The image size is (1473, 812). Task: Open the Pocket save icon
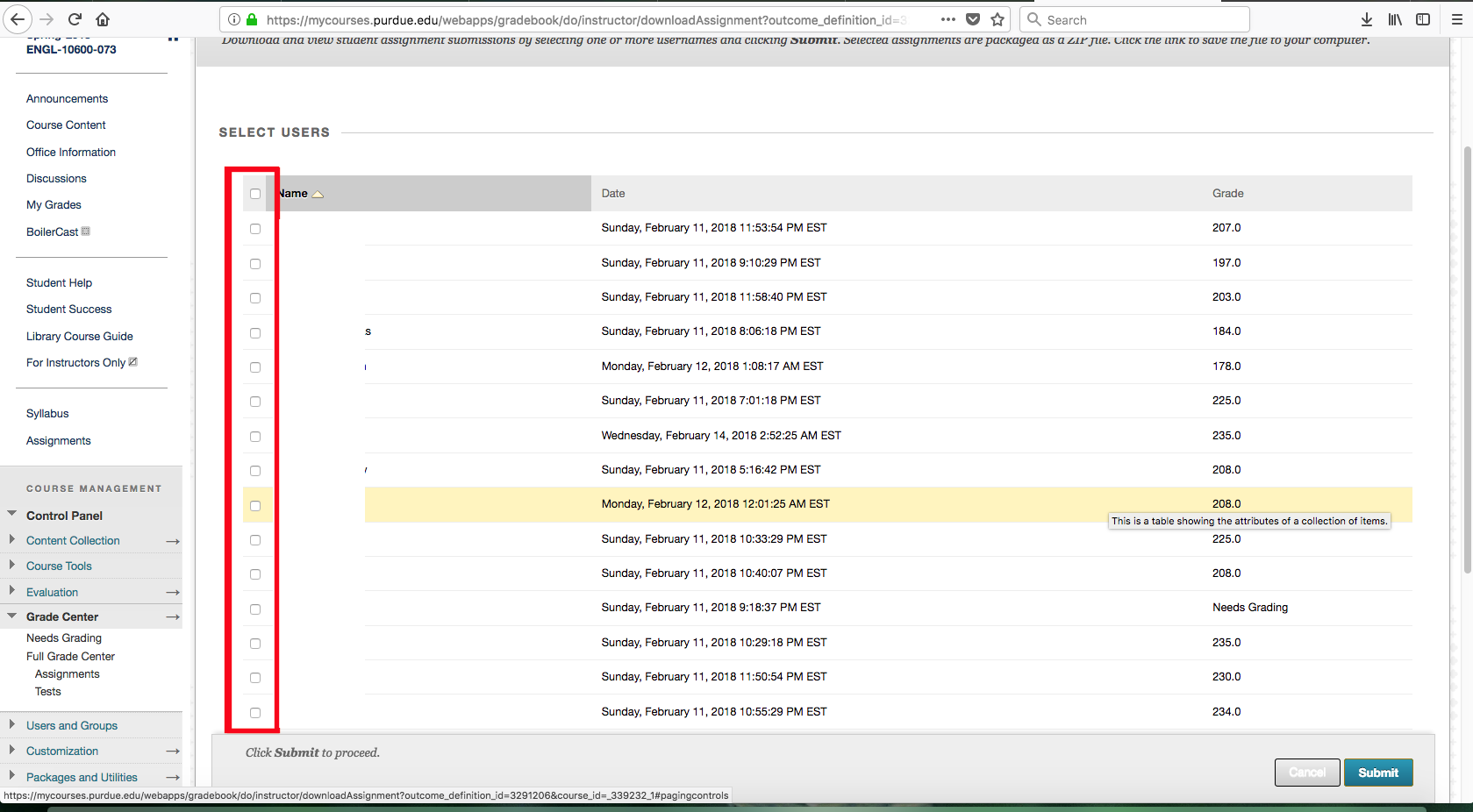[973, 19]
